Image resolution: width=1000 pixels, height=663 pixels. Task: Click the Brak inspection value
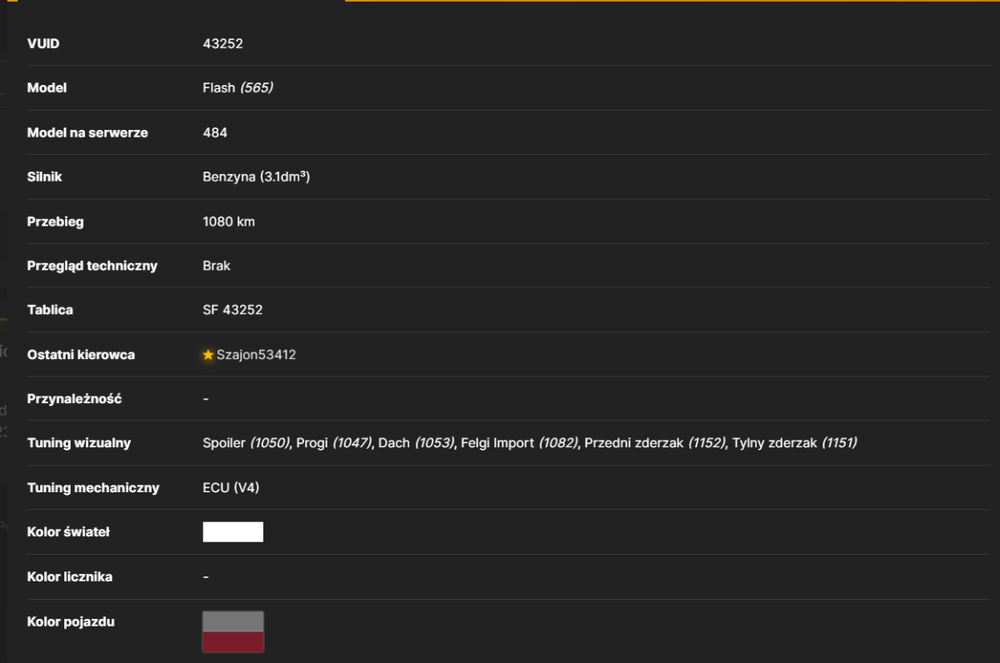click(216, 266)
